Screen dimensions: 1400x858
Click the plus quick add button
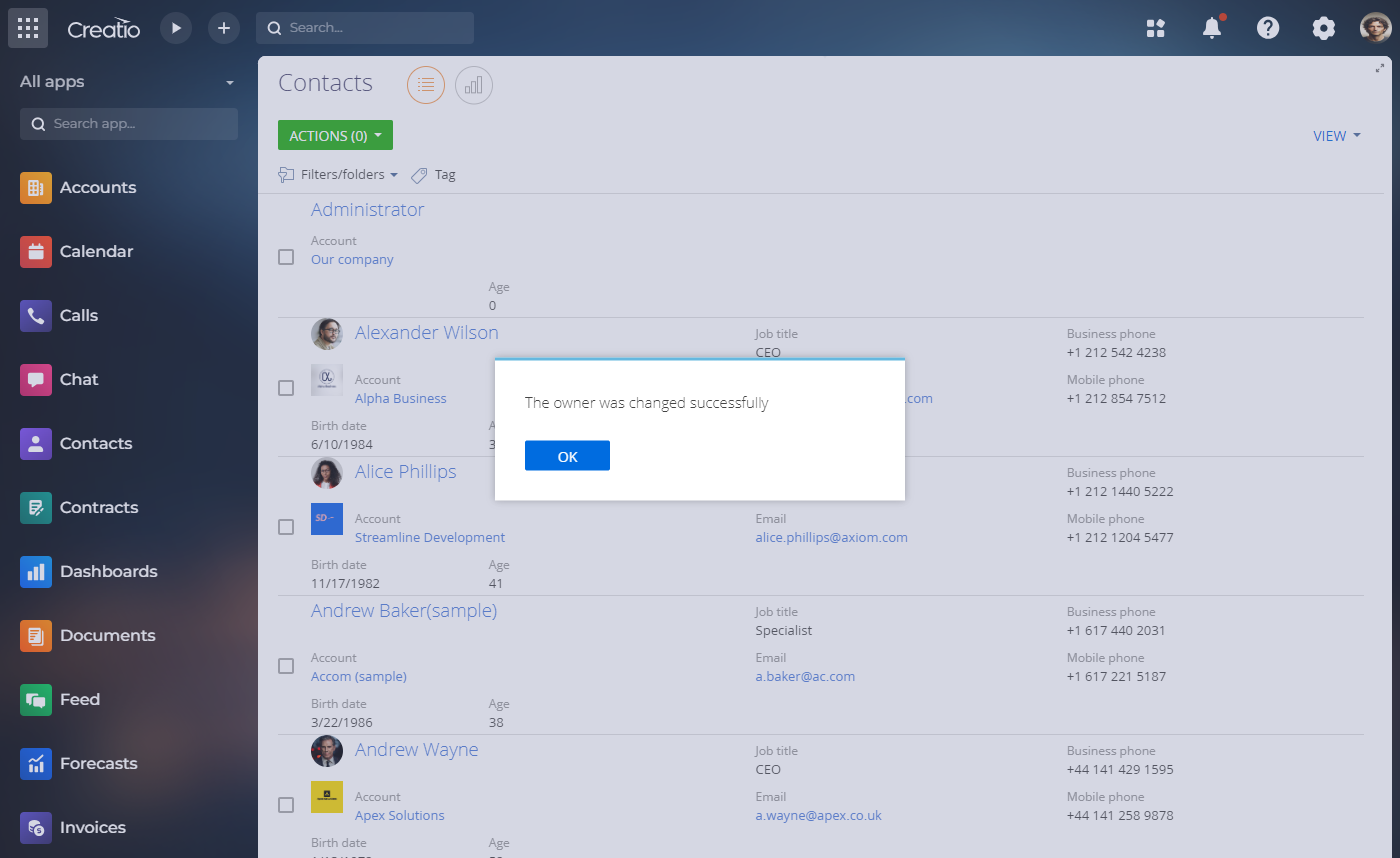[x=224, y=28]
